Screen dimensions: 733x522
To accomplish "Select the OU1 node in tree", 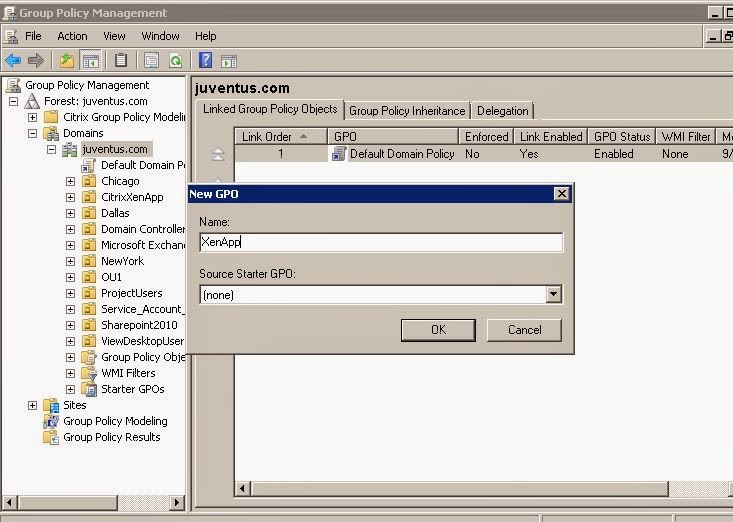I will pyautogui.click(x=111, y=277).
